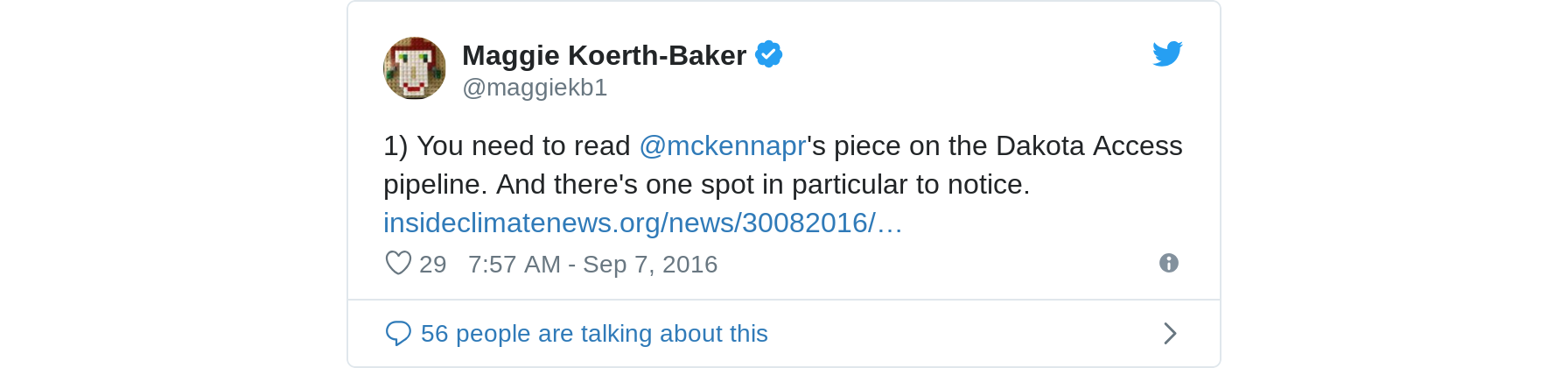Open the Maggie Koerth-Baker display name
1568x368 pixels.
pos(604,55)
